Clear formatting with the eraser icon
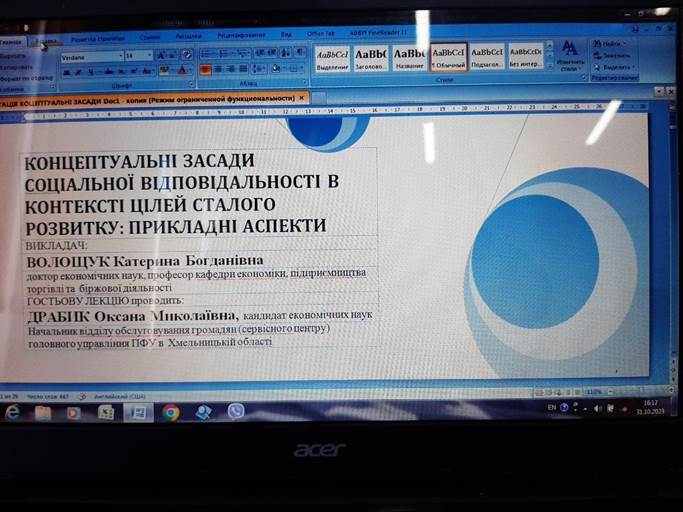This screenshot has height=512, width=683. tap(187, 55)
